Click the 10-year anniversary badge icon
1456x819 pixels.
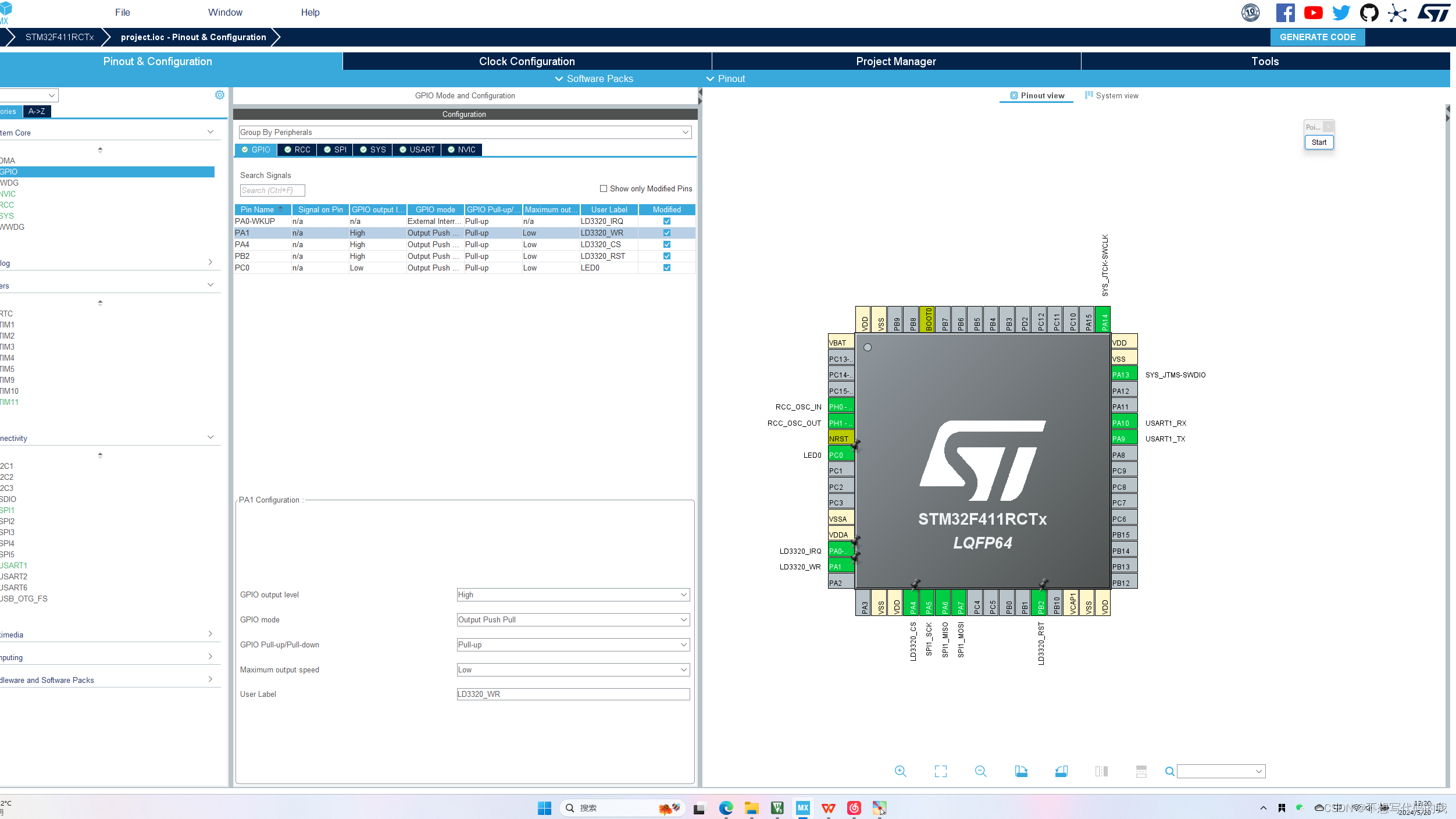click(x=1251, y=13)
